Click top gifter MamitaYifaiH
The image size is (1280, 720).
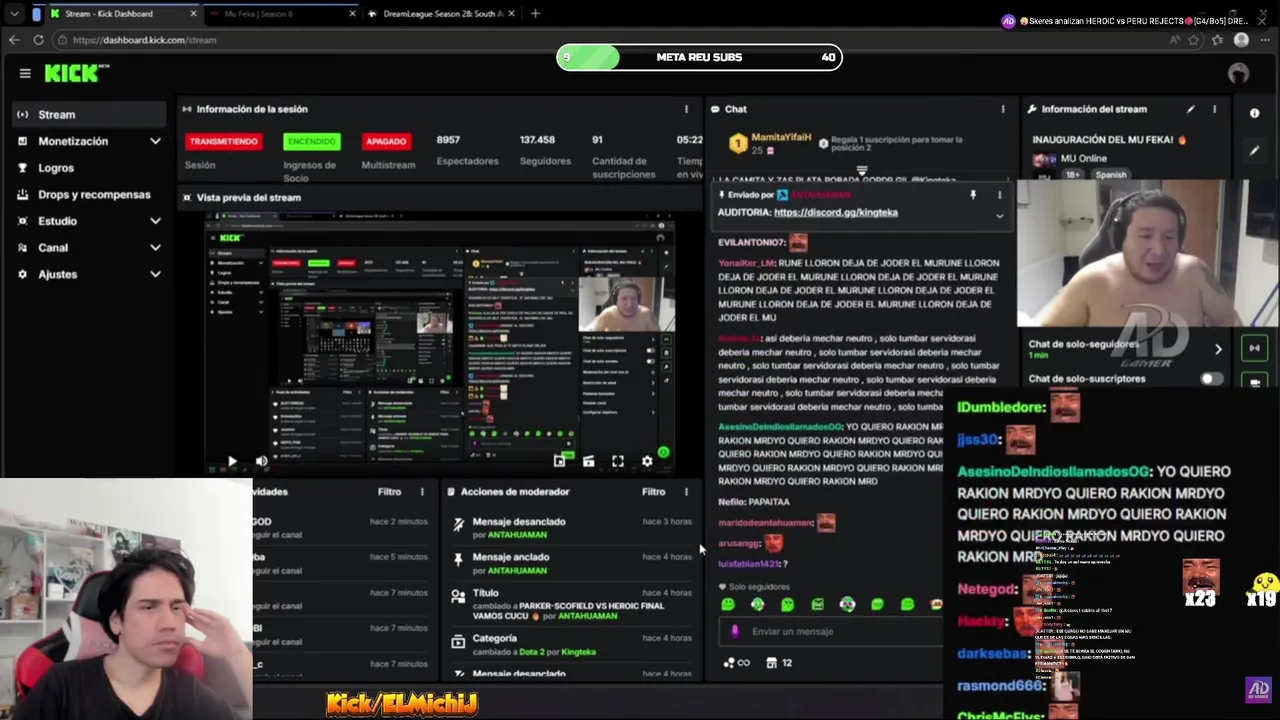[780, 137]
